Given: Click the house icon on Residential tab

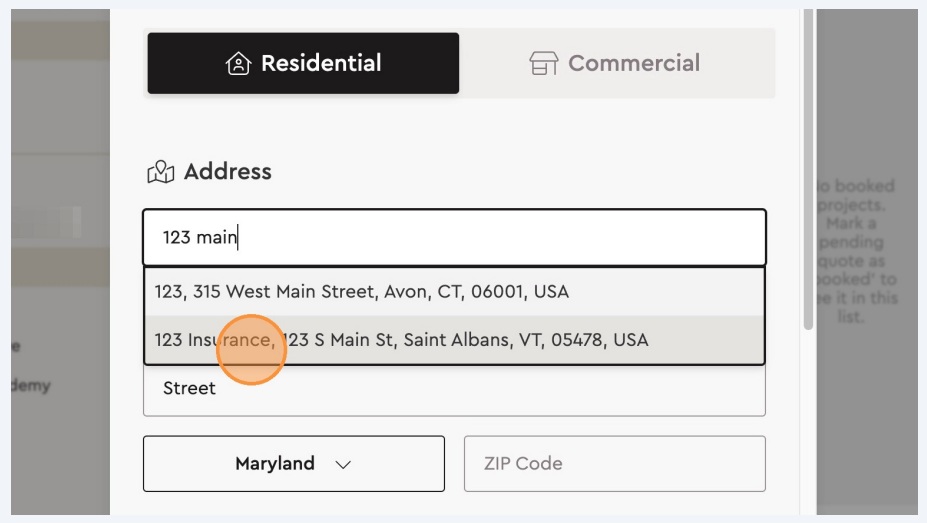Looking at the screenshot, I should point(238,64).
